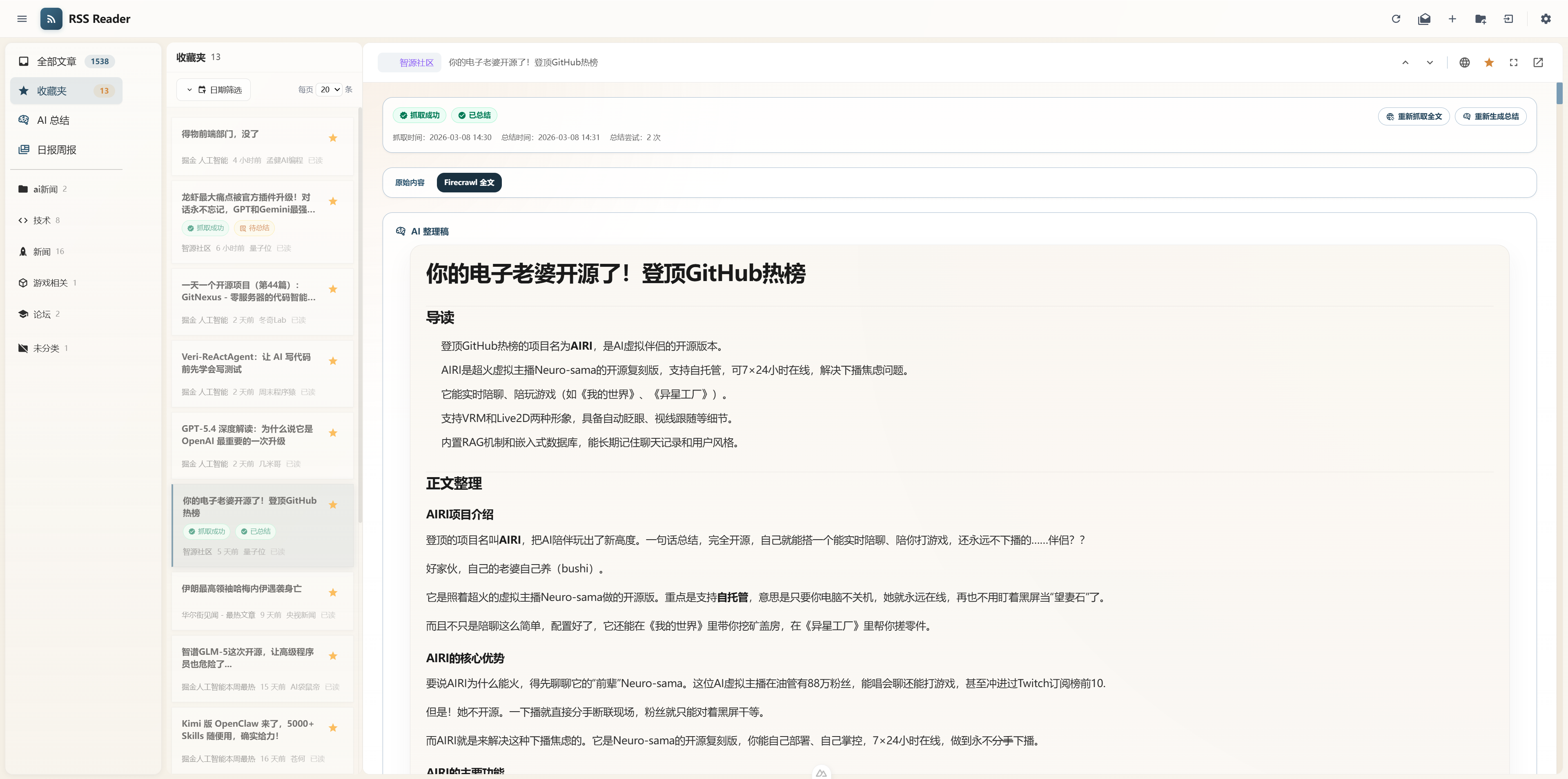The height and width of the screenshot is (779, 1568).
Task: Open article Veri-ReActAgent
Action: tap(262, 373)
